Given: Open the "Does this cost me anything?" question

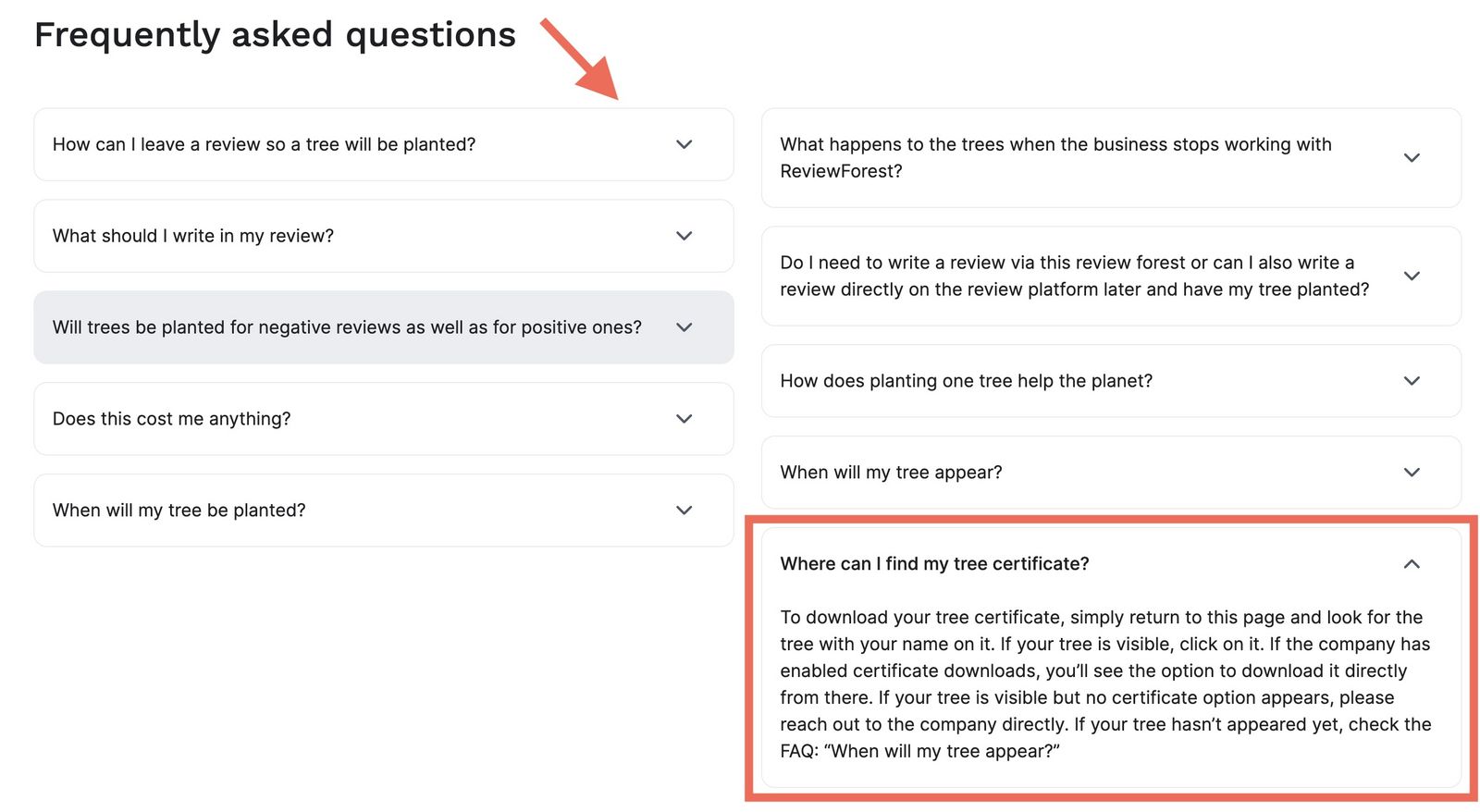Looking at the screenshot, I should click(171, 419).
